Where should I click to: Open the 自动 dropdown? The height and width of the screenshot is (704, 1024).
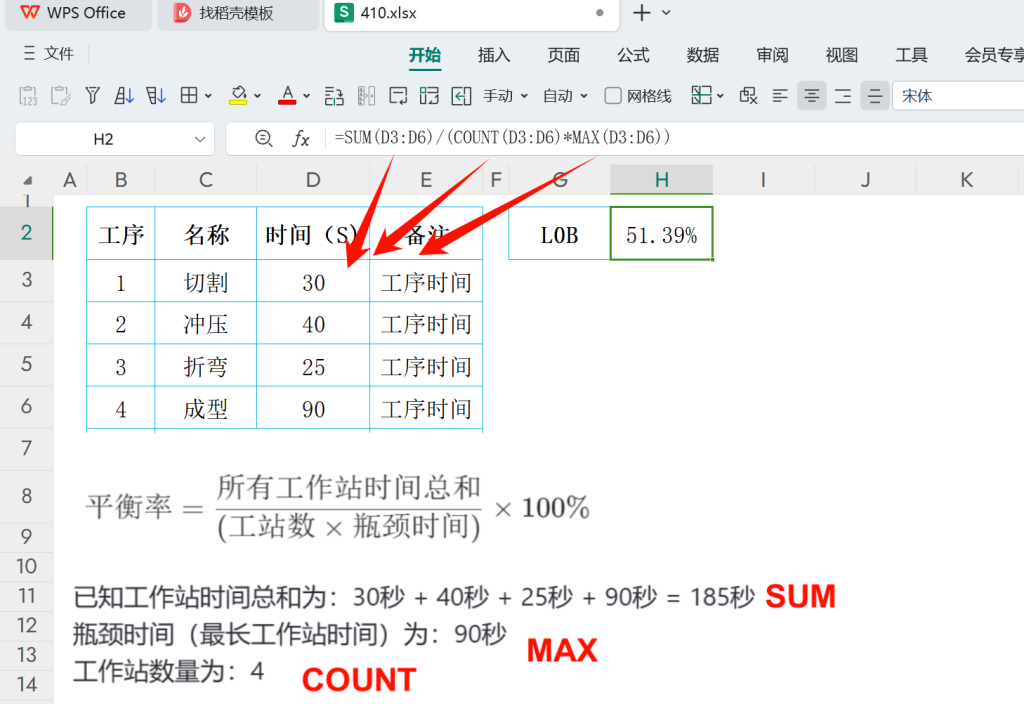565,96
